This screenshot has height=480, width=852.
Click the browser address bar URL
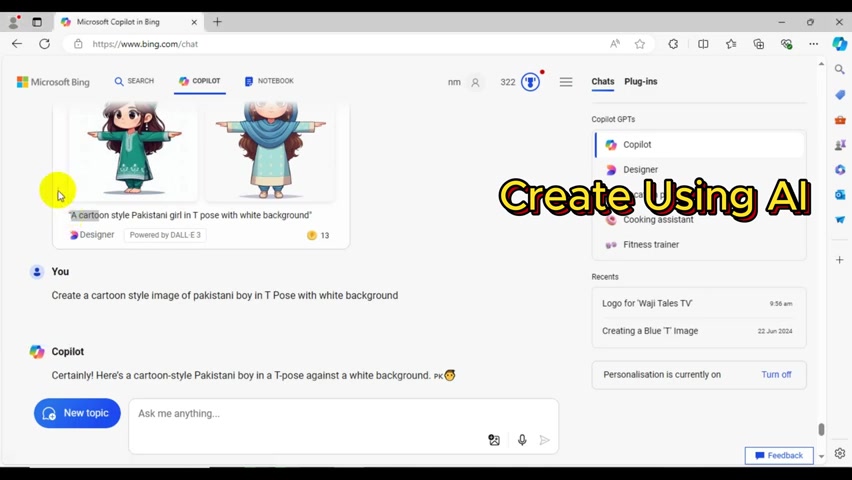(x=145, y=44)
